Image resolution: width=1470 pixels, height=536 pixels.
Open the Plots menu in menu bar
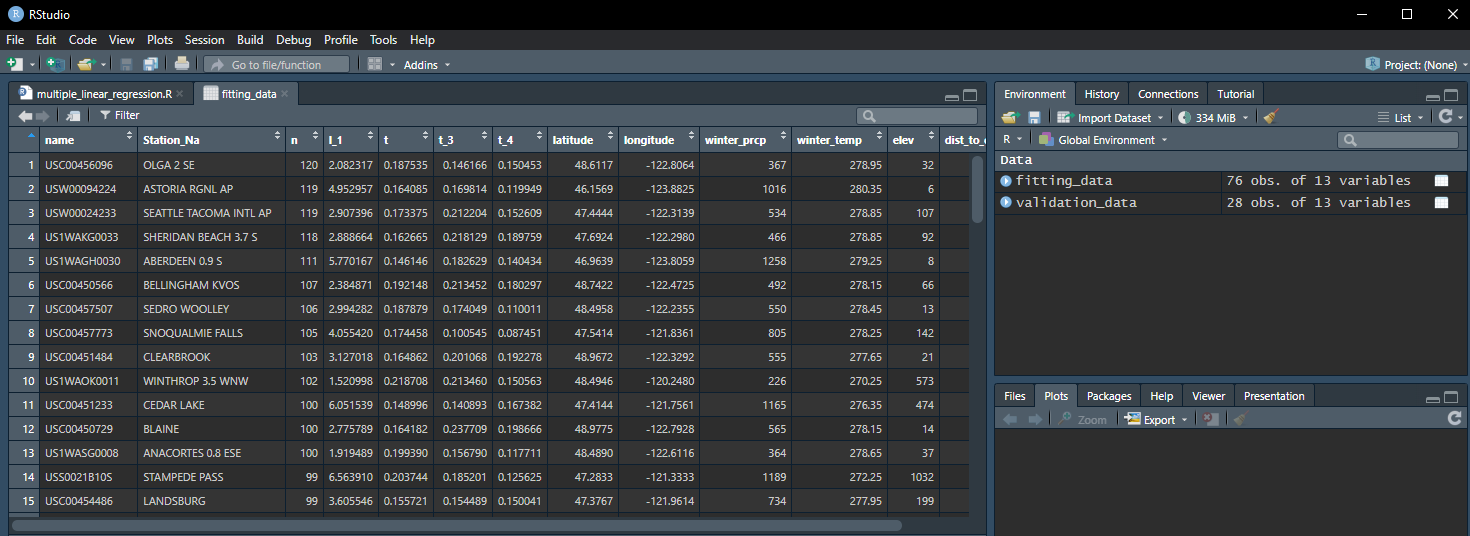point(160,40)
